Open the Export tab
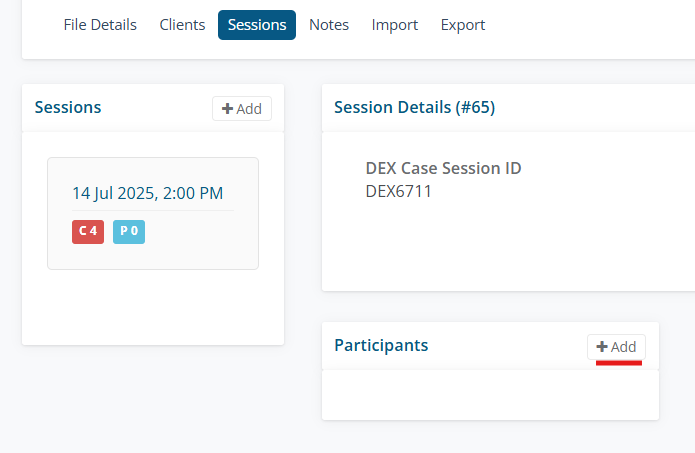This screenshot has height=453, width=695. point(463,25)
